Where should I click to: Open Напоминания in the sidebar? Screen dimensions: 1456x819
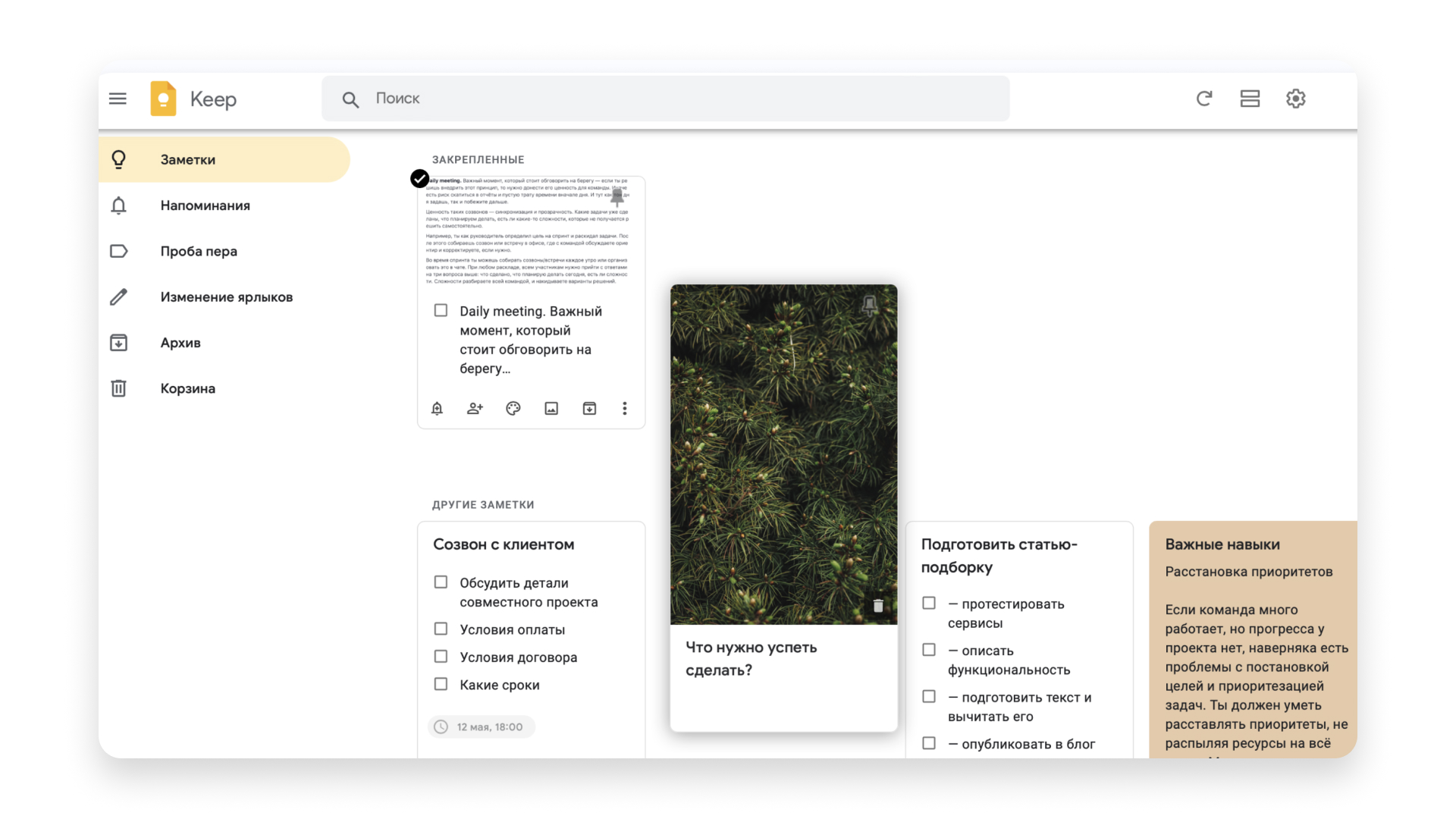coord(224,206)
